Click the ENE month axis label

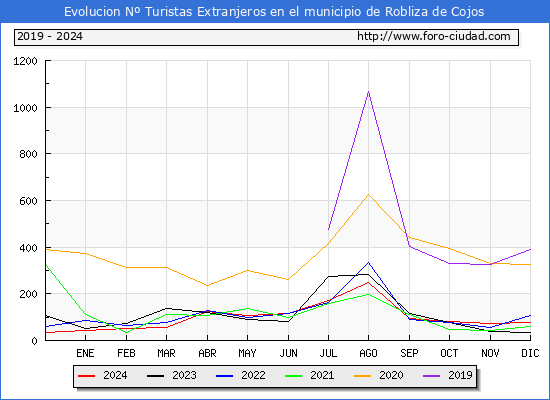click(85, 353)
